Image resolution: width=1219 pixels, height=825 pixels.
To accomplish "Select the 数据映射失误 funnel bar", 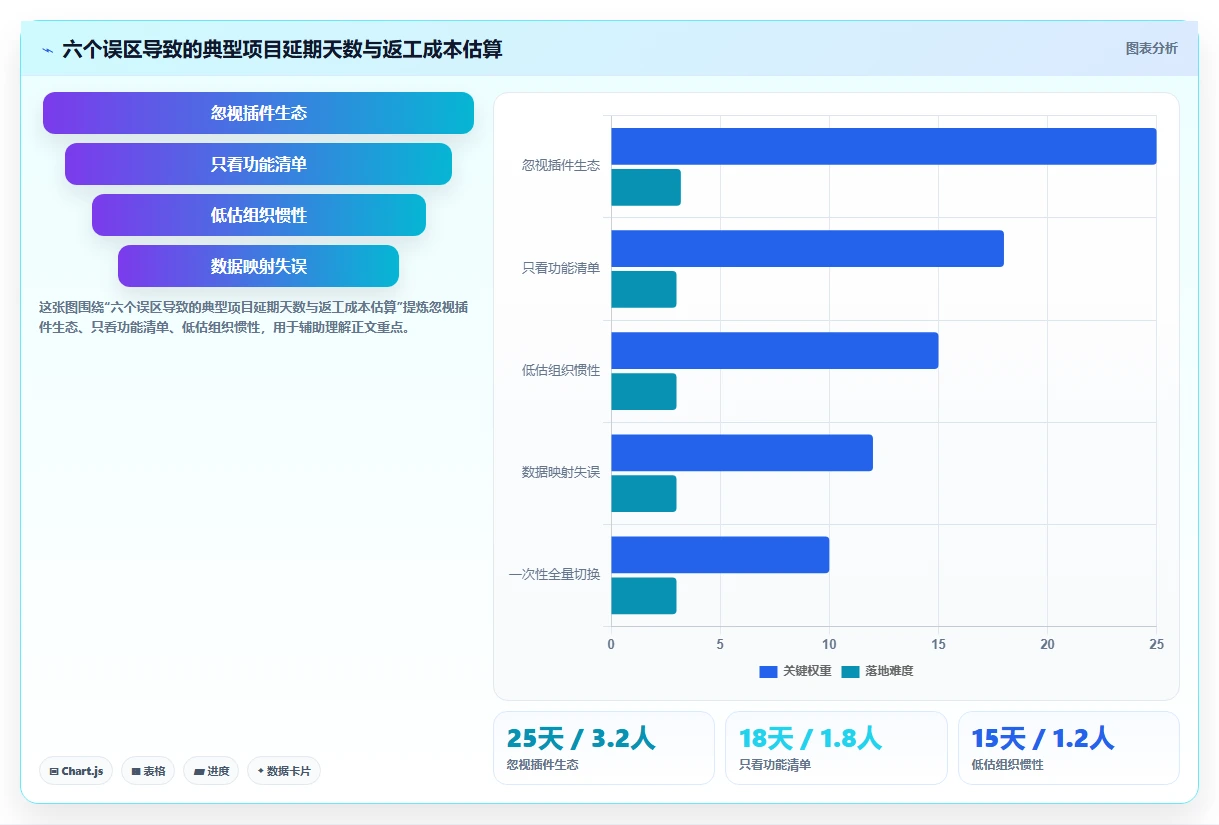I will pos(258,266).
